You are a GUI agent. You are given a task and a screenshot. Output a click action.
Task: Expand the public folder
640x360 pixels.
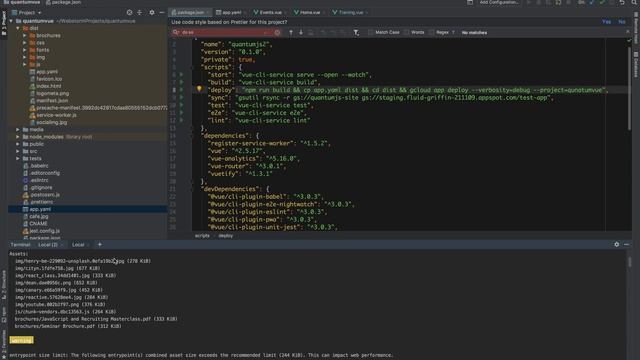point(18,144)
